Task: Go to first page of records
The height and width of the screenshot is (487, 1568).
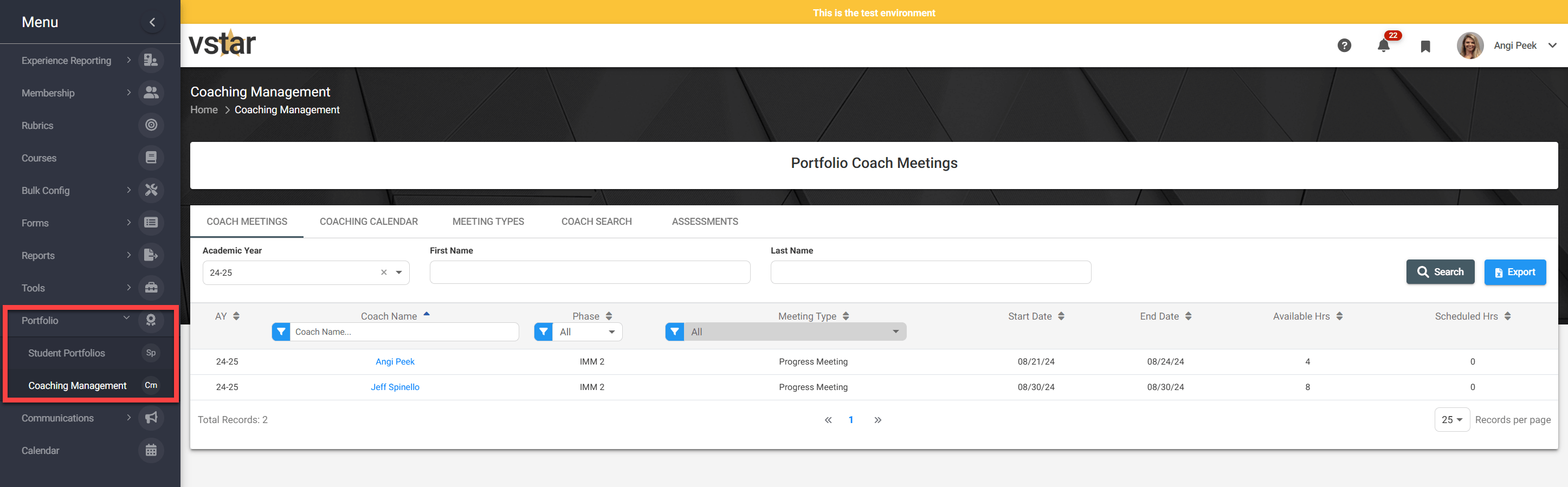Action: pos(828,420)
